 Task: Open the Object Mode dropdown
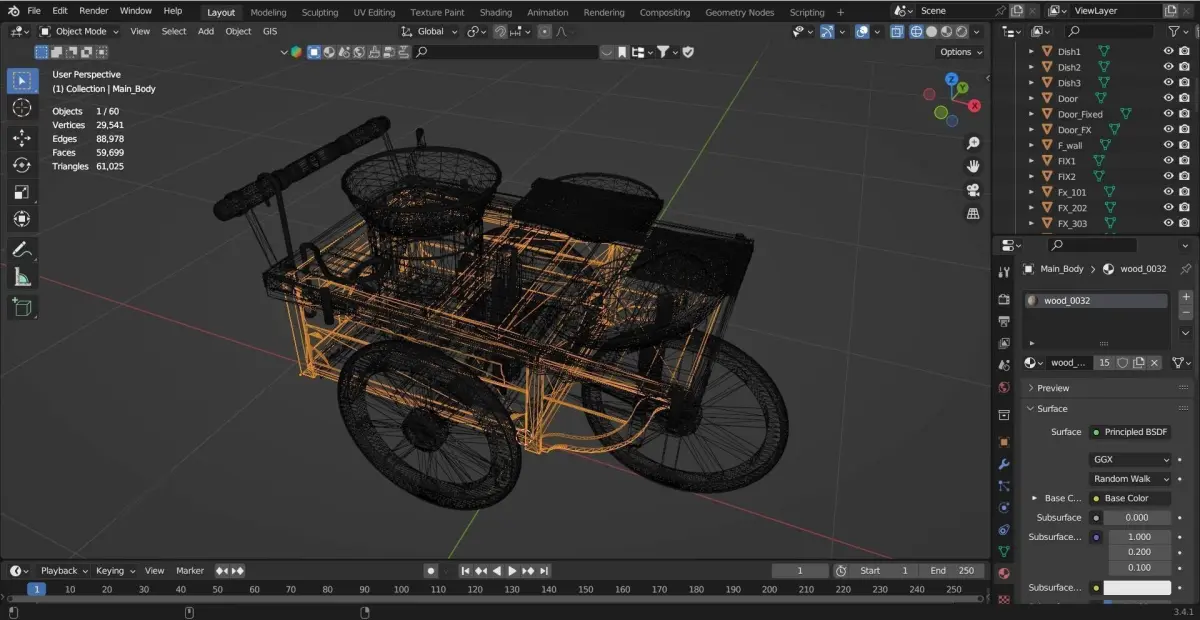pyautogui.click(x=78, y=31)
